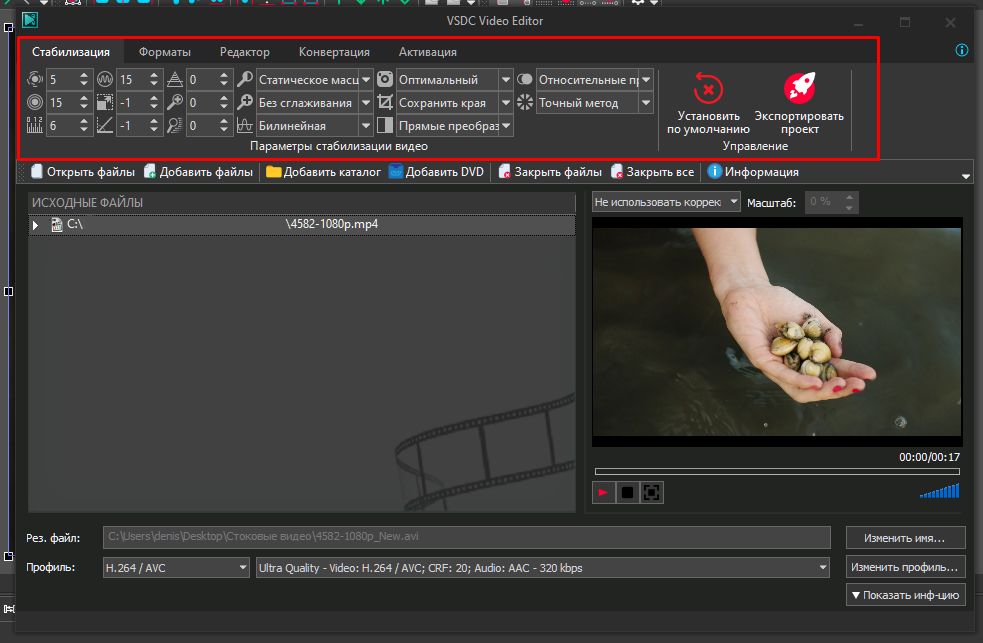Click the Рез. файл output path field
The height and width of the screenshot is (643, 983).
coord(466,537)
